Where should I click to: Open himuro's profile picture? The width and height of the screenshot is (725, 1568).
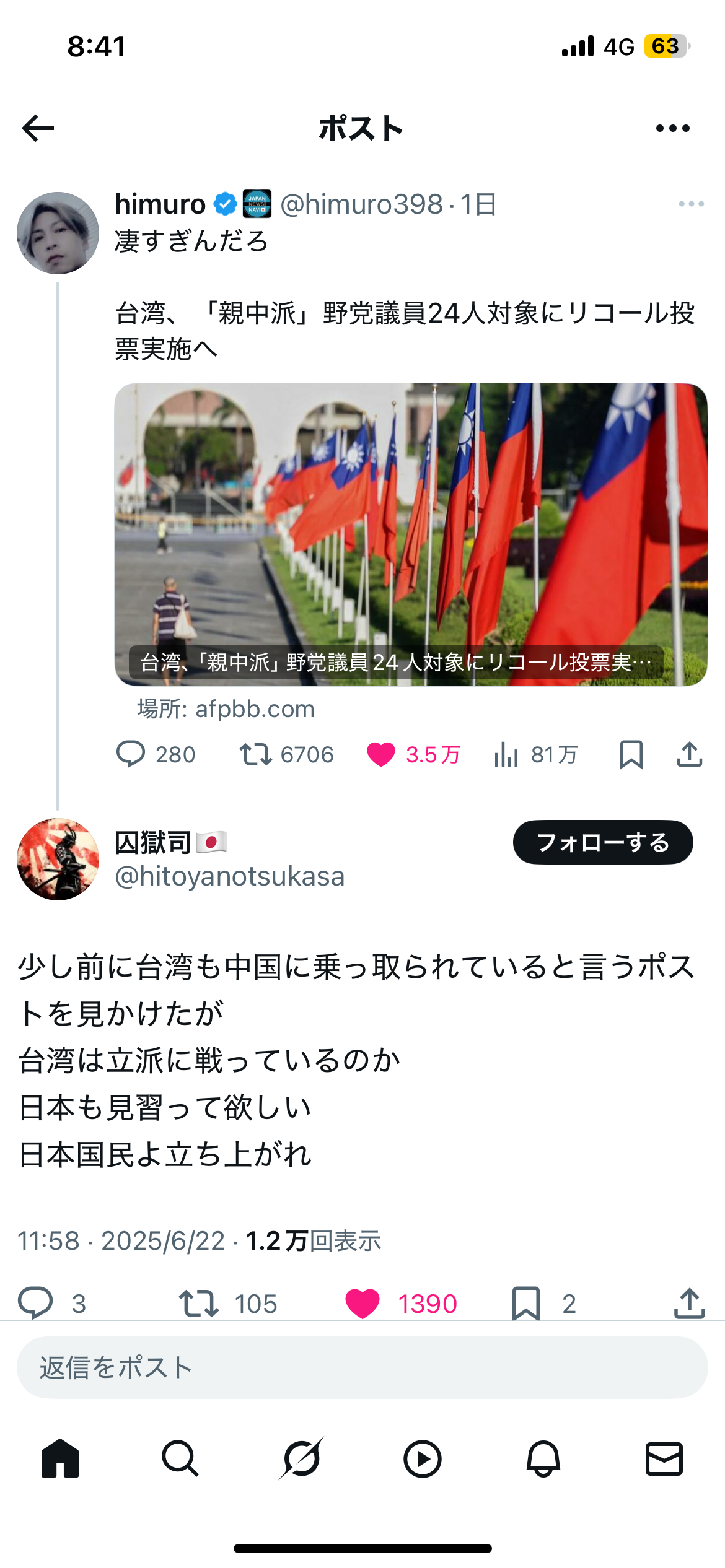point(58,233)
